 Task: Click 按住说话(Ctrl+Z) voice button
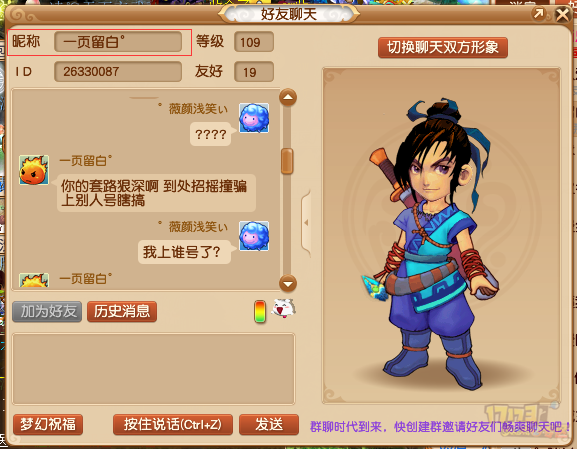coord(173,424)
